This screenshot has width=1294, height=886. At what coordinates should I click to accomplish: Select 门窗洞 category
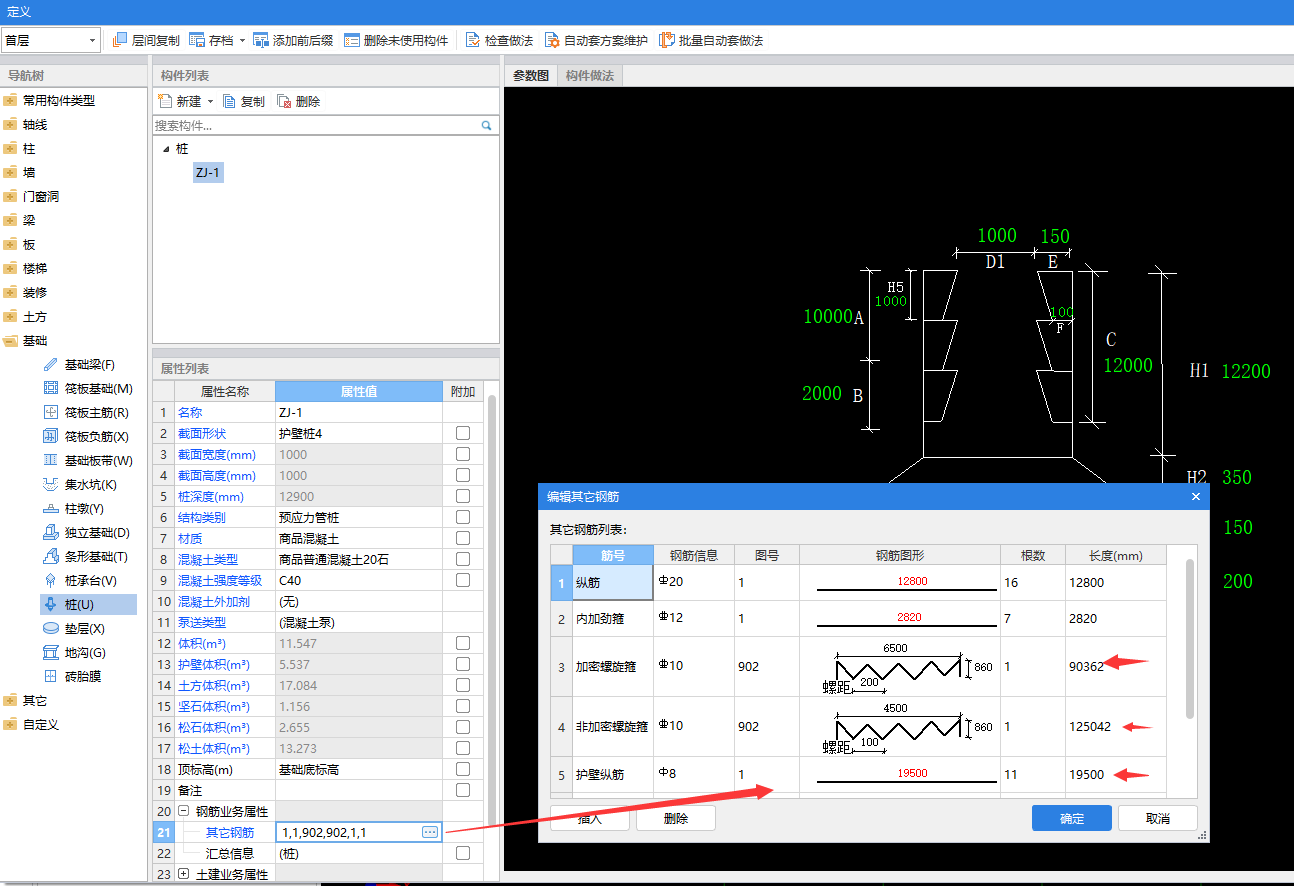(41, 197)
